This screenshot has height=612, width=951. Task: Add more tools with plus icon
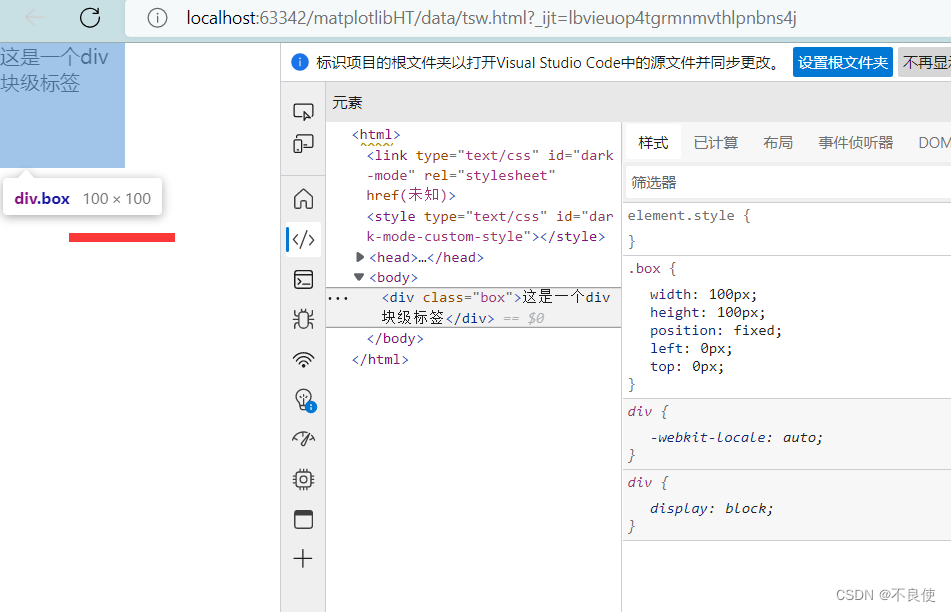coord(303,559)
